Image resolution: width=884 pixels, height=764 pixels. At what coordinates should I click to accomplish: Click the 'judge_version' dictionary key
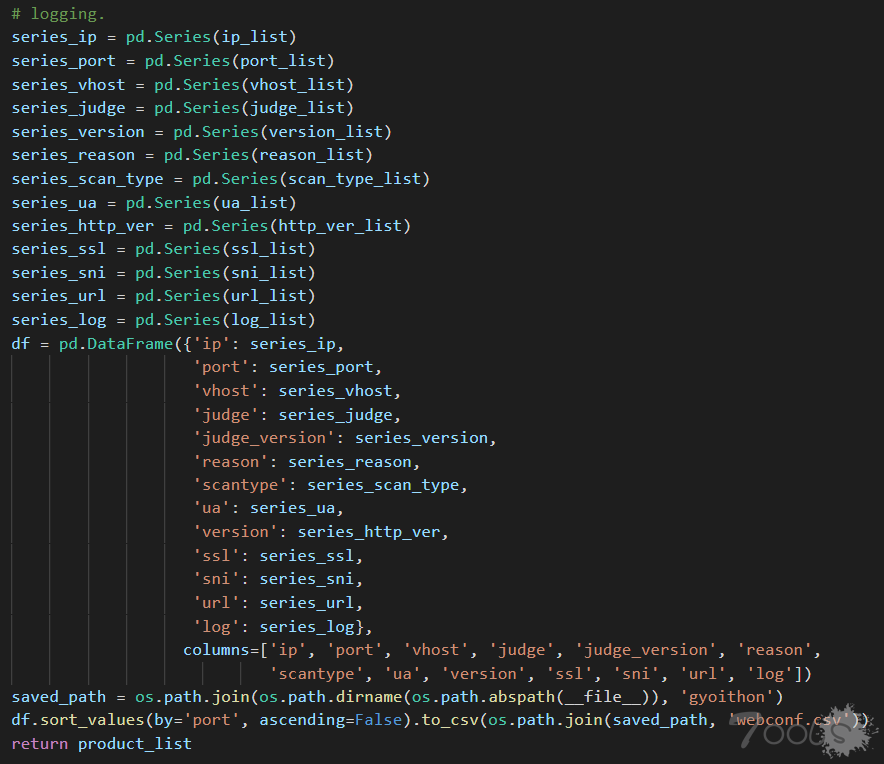[264, 438]
